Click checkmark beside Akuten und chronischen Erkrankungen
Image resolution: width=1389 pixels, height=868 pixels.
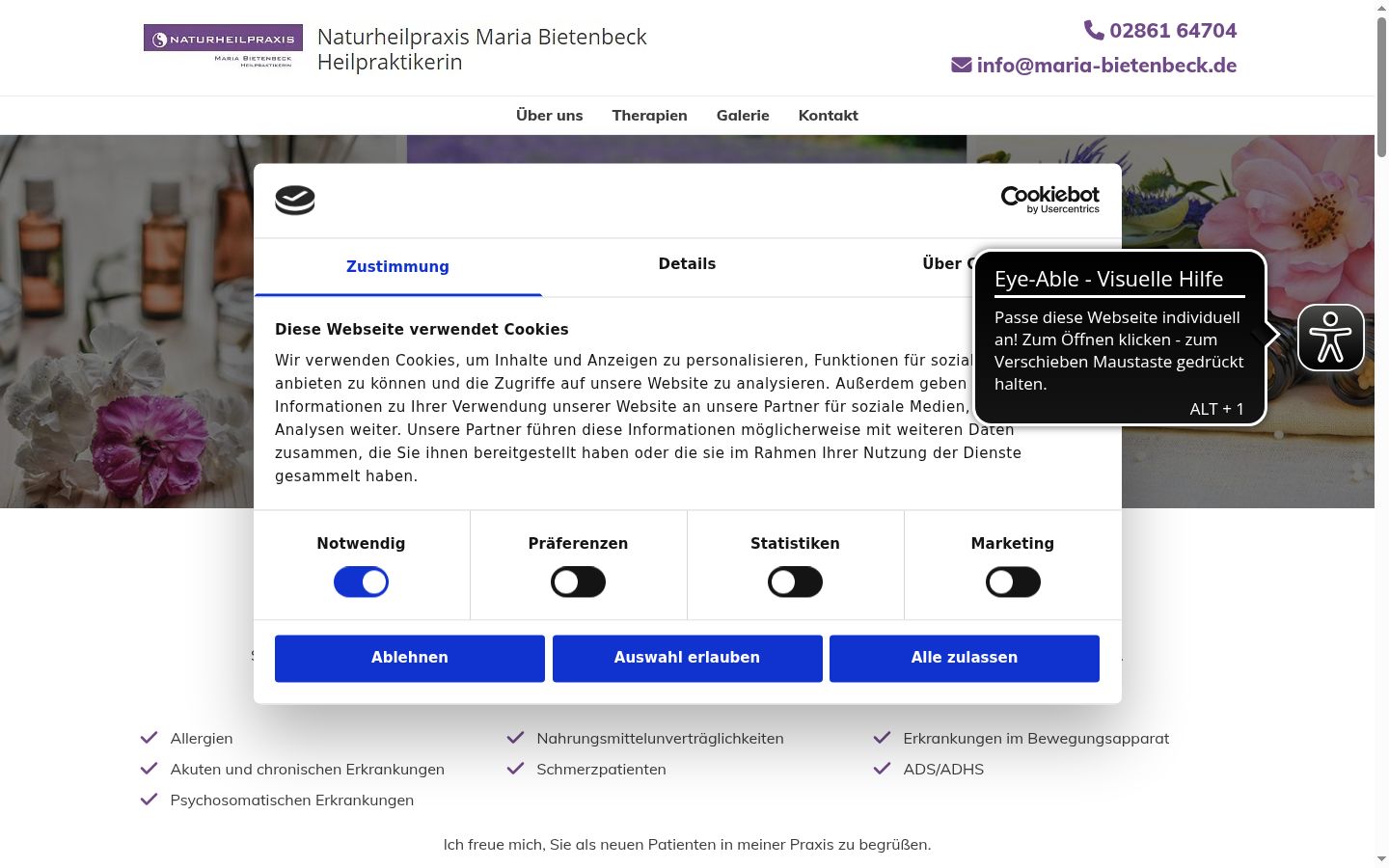click(149, 769)
